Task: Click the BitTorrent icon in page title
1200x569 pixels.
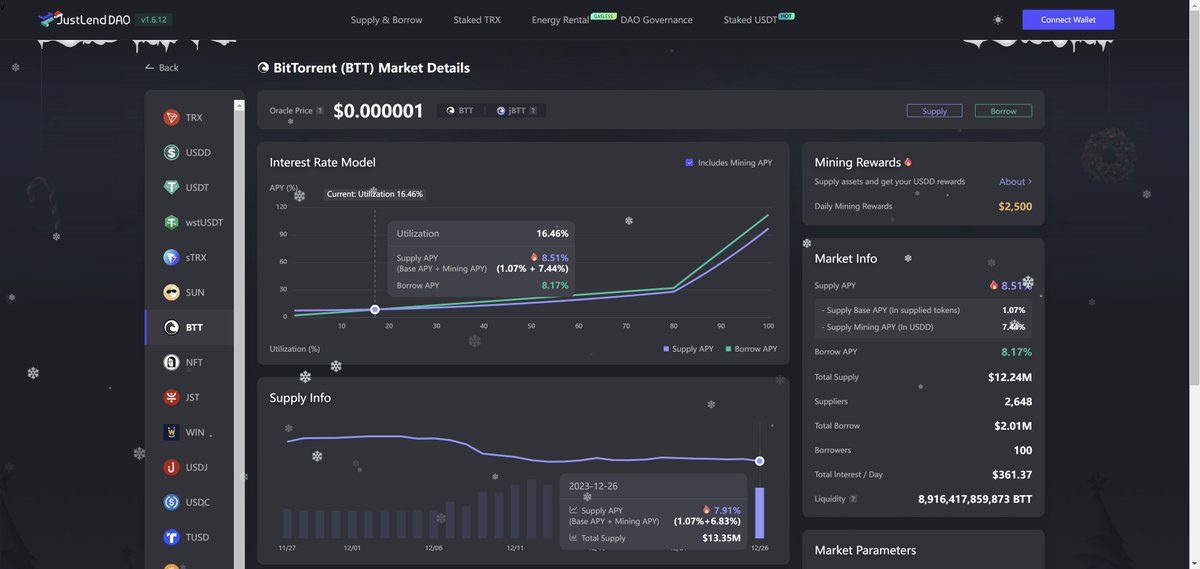Action: [263, 68]
